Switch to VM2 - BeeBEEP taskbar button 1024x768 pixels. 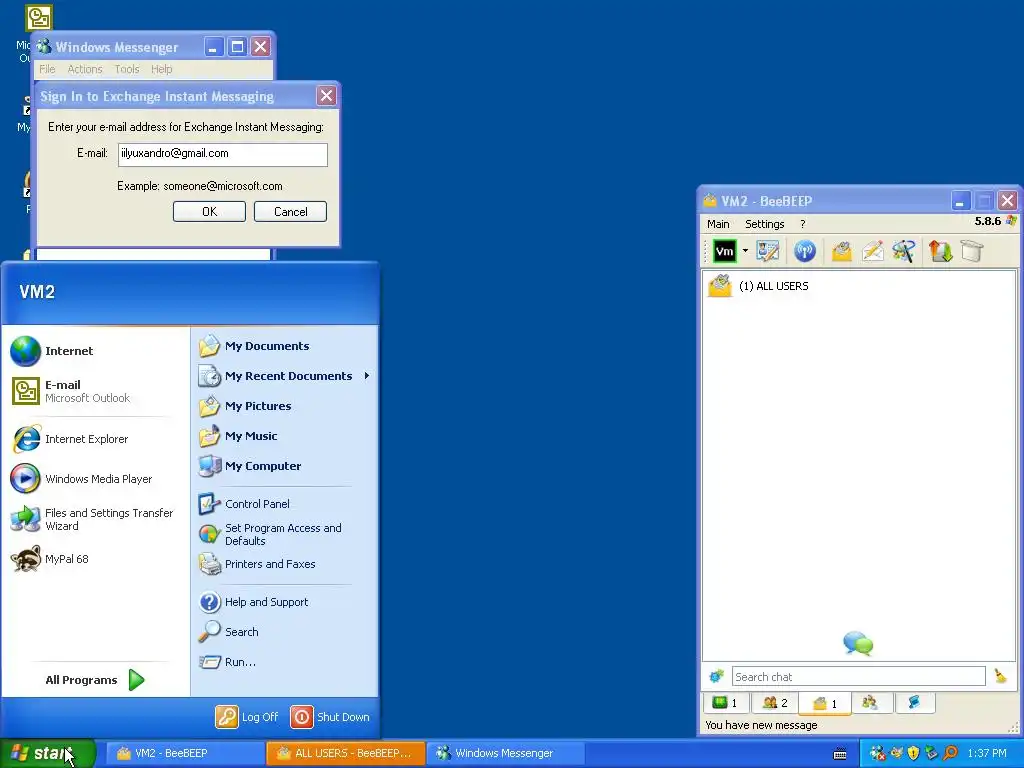(x=185, y=753)
